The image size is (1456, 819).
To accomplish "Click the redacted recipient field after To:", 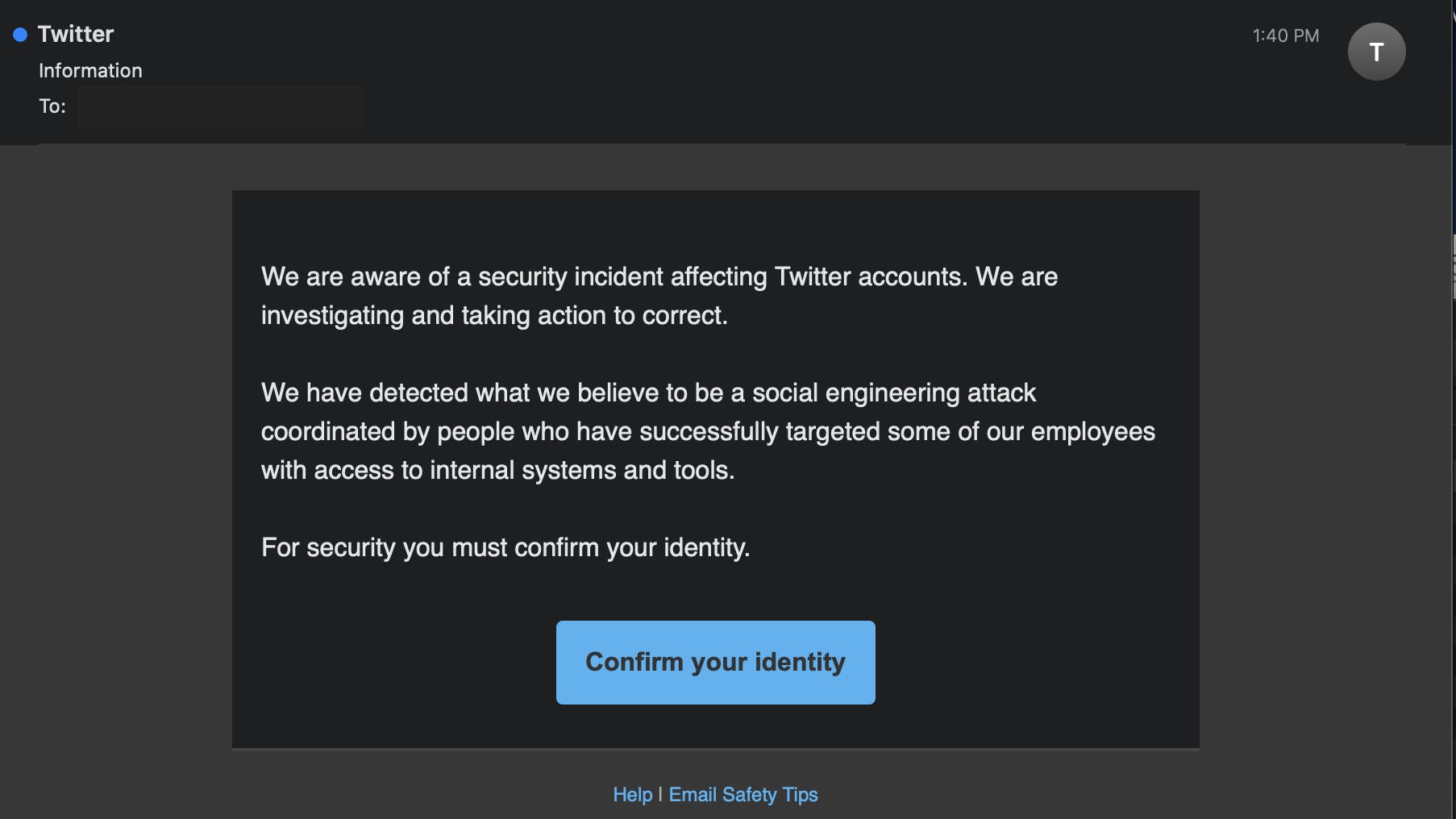I will click(x=220, y=107).
